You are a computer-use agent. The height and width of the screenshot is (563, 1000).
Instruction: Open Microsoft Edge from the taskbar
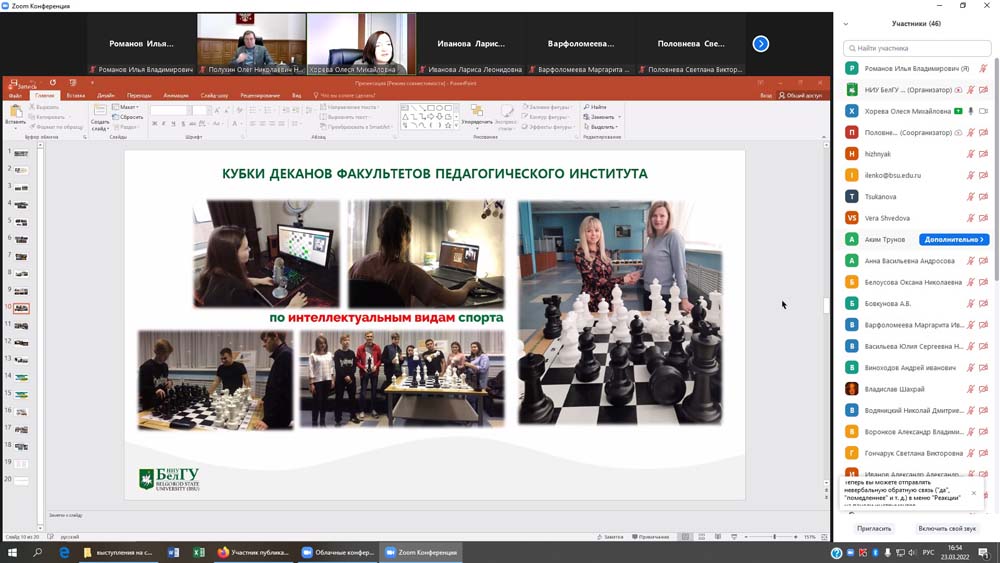click(x=65, y=552)
